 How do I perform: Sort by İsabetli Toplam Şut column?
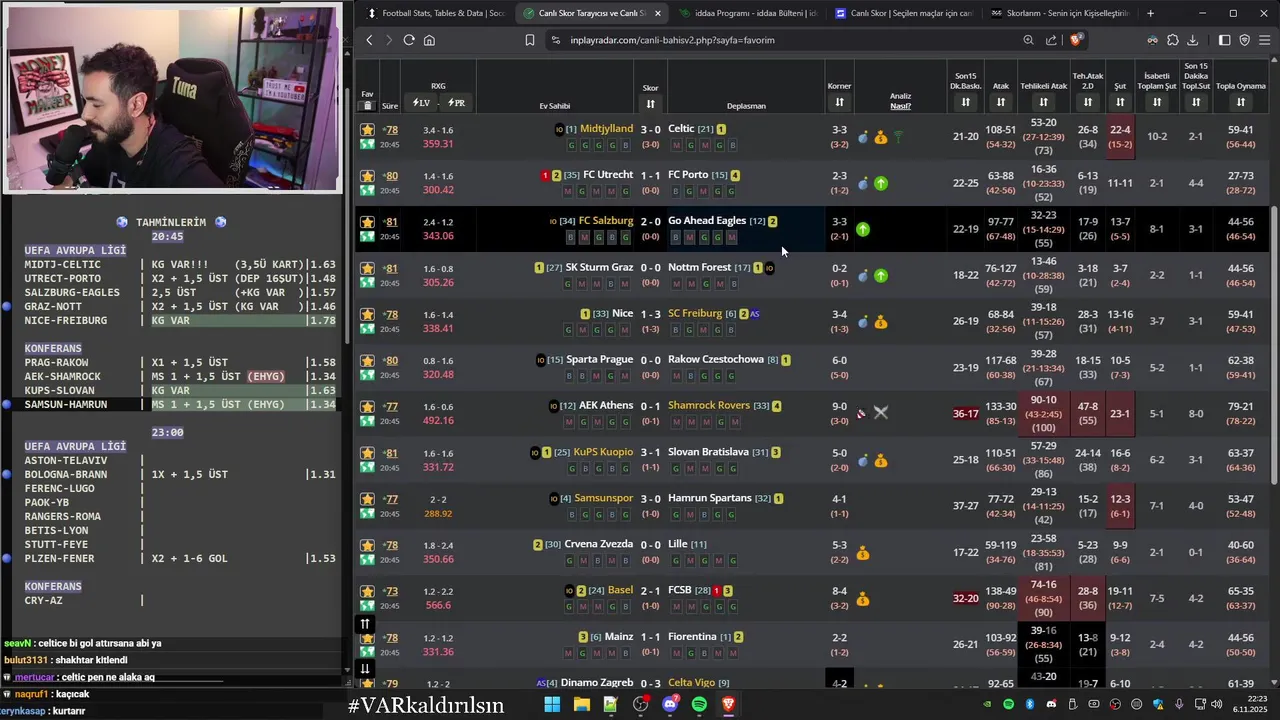pyautogui.click(x=1157, y=102)
